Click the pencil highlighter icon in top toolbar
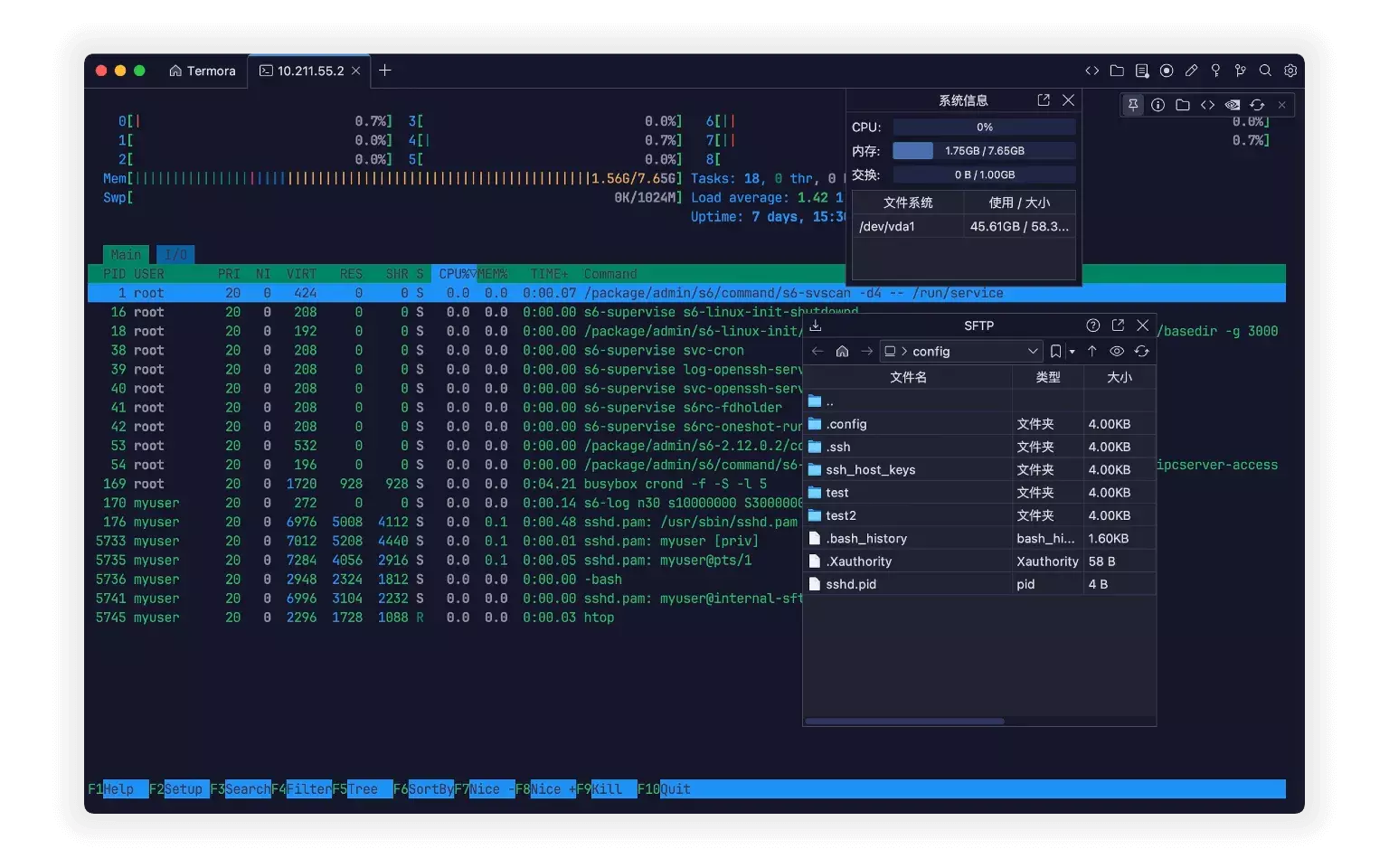This screenshot has height=868, width=1389. point(1191,71)
